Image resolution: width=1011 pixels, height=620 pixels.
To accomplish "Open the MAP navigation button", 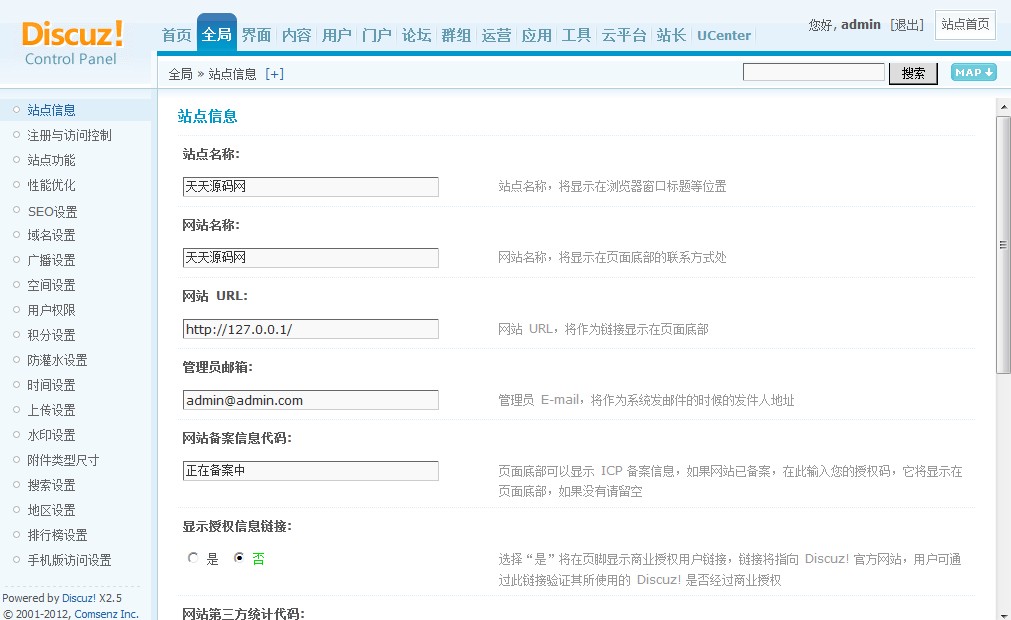I will coord(973,72).
